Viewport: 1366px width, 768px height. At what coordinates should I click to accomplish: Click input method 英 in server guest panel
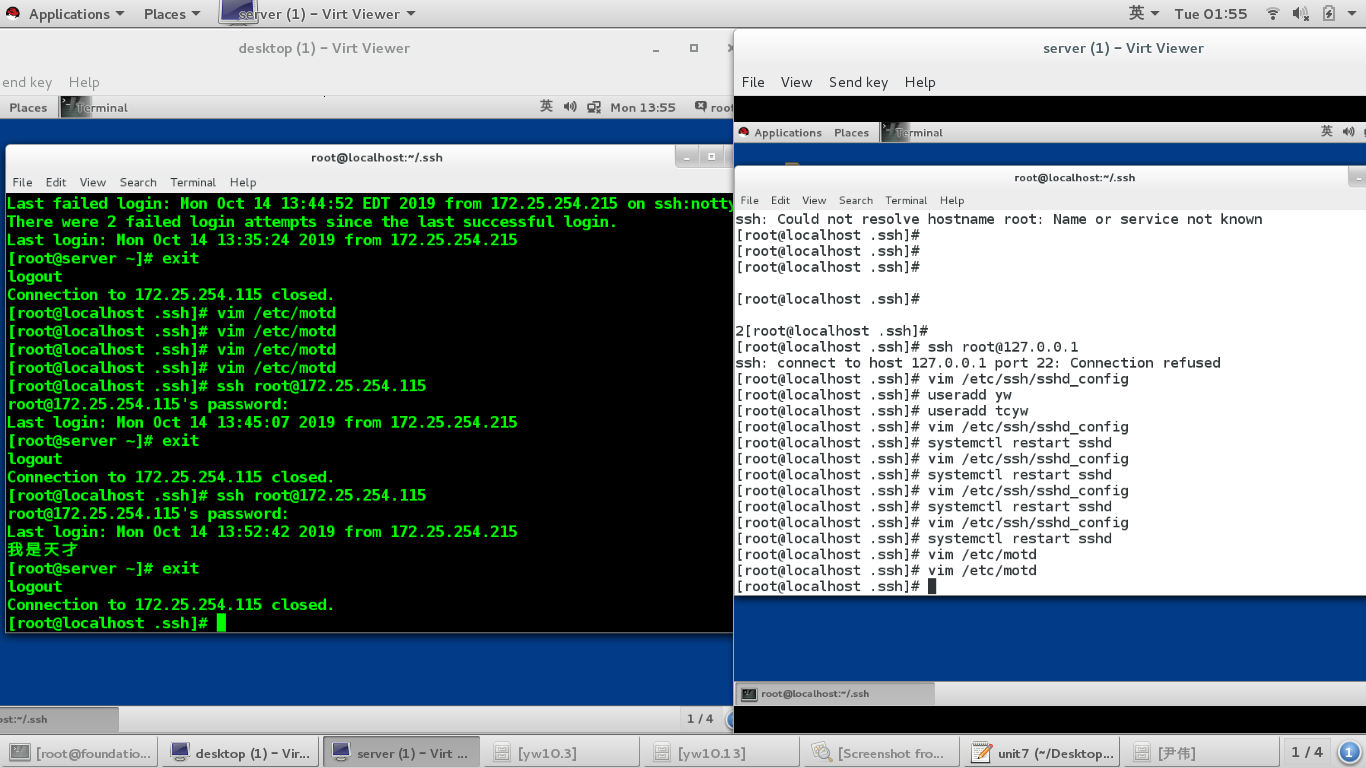click(x=1327, y=132)
